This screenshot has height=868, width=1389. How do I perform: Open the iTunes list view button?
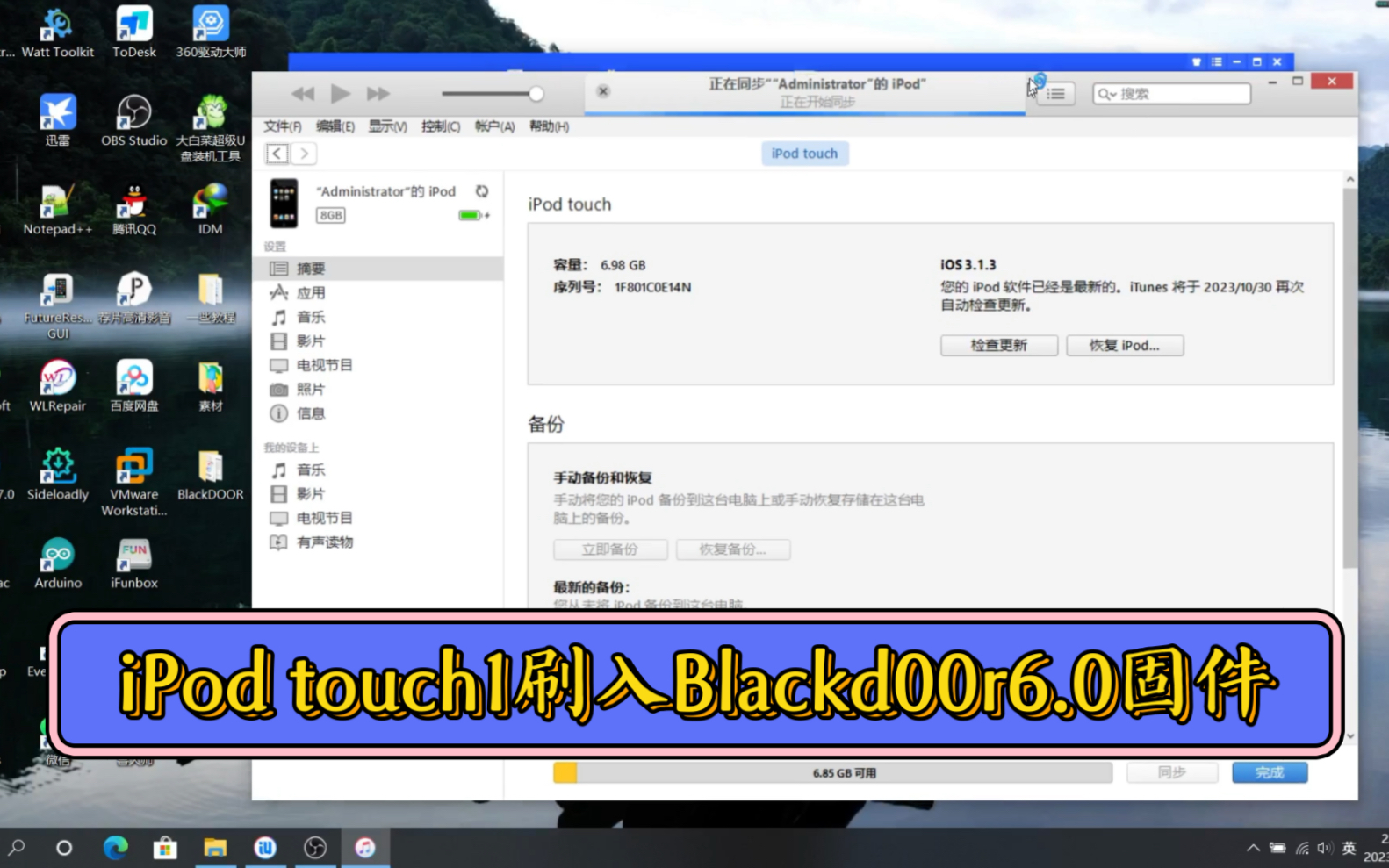click(x=1056, y=94)
